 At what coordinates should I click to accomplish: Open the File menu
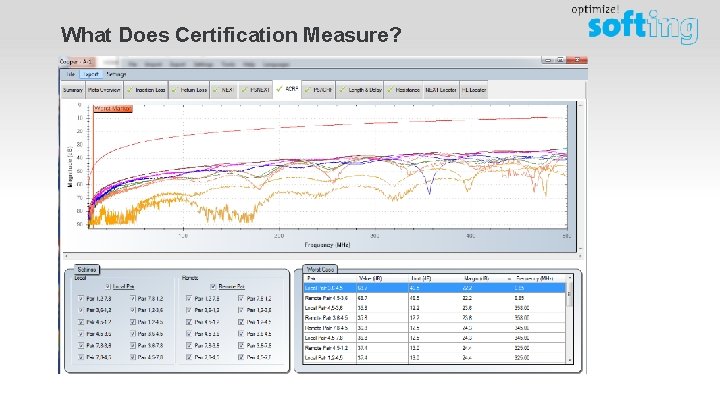point(71,74)
